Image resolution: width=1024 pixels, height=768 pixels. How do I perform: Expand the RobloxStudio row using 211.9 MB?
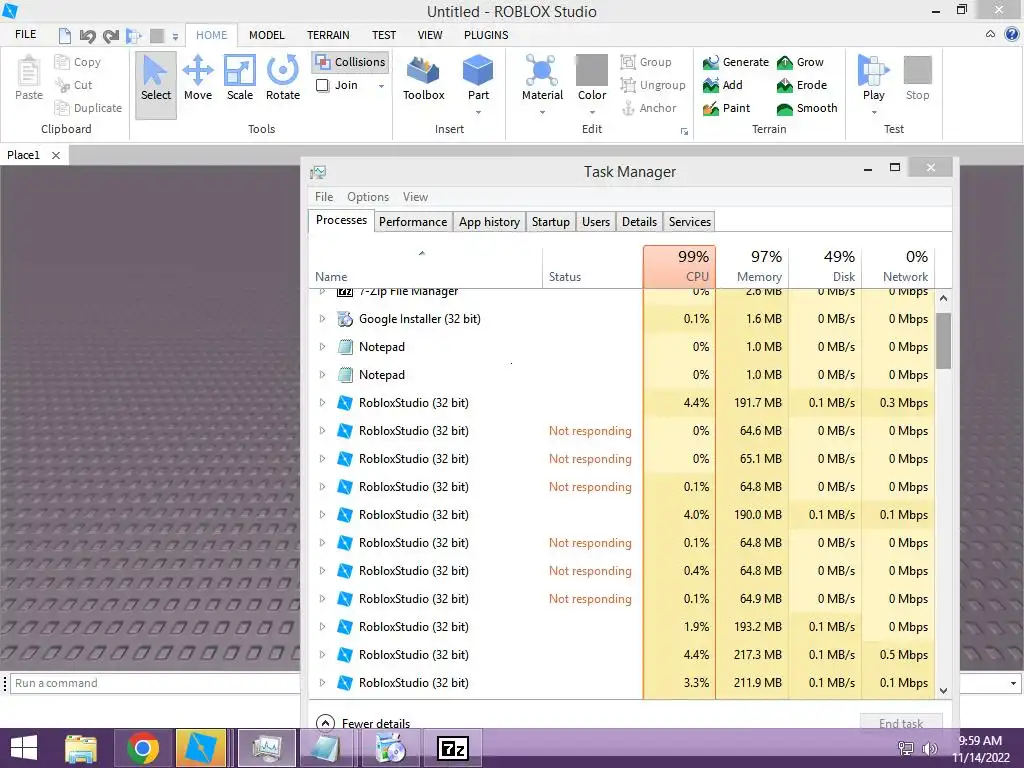(322, 683)
